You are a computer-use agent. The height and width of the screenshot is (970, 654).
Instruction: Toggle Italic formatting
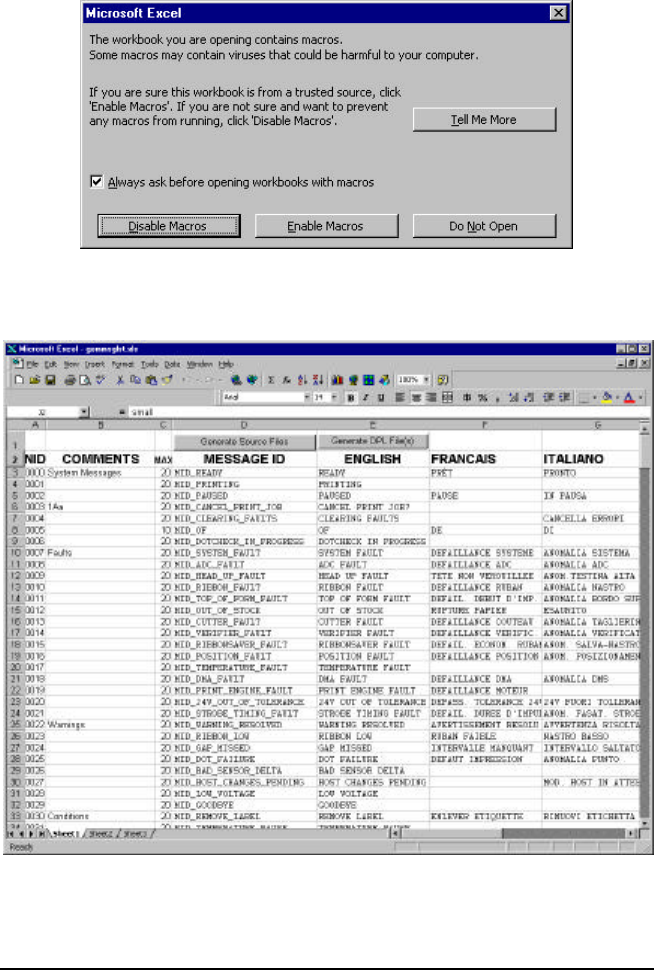point(366,397)
